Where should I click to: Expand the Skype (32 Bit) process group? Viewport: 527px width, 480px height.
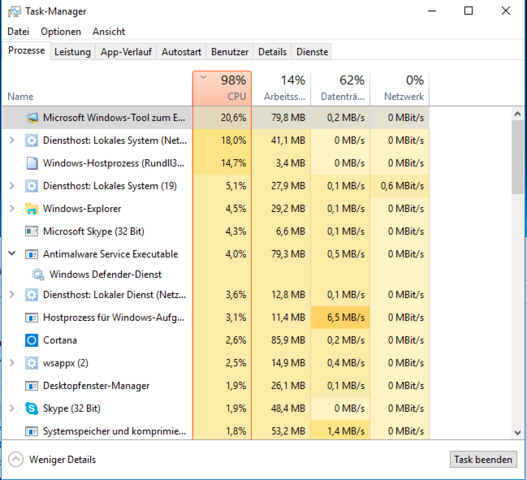coord(12,408)
